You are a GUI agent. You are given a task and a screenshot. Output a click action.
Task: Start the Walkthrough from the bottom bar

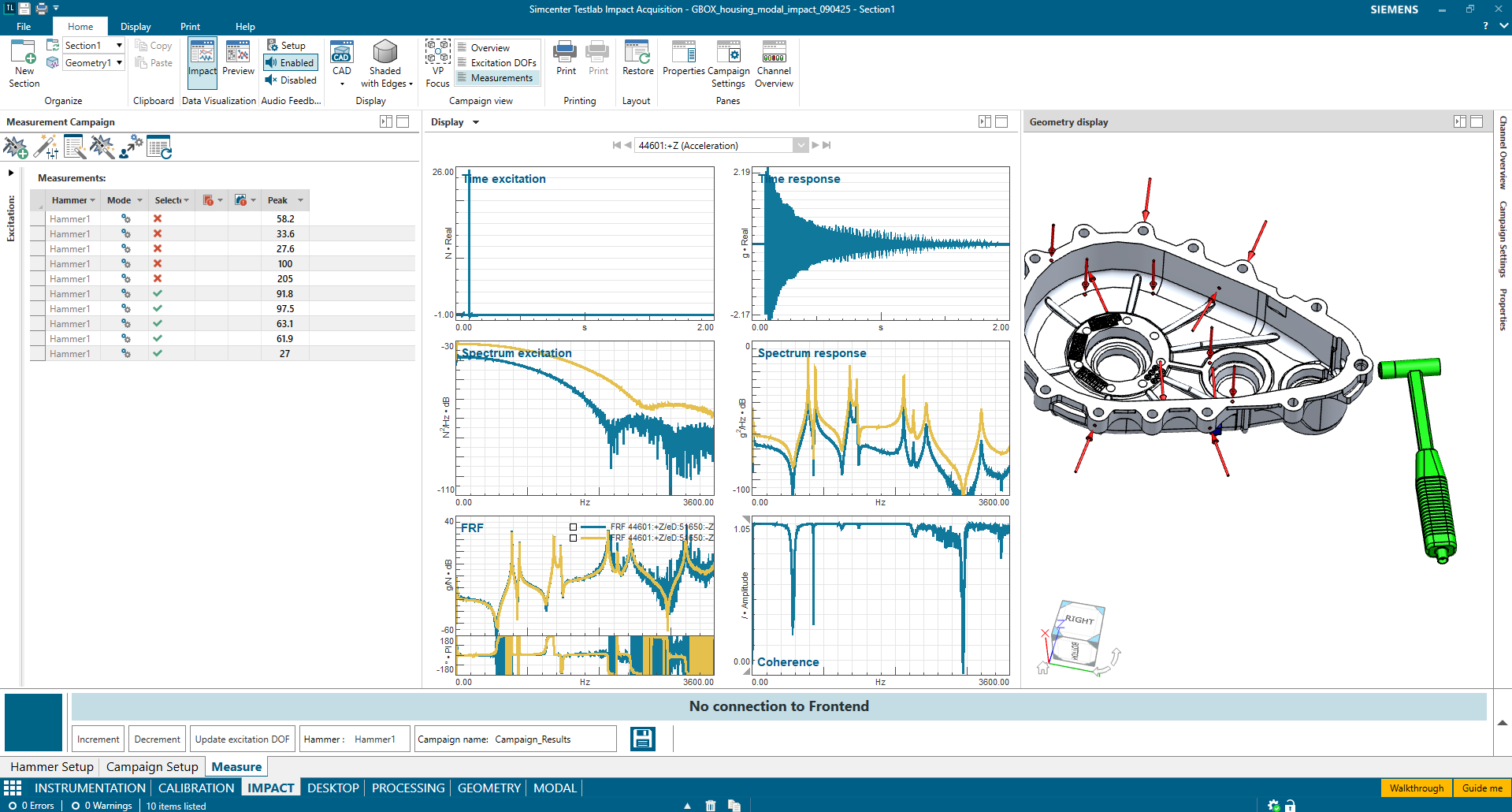pos(1415,788)
